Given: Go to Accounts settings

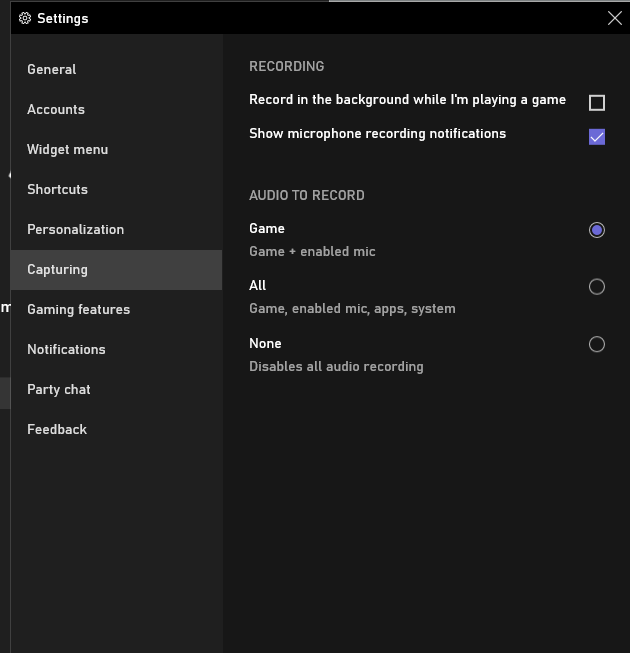Looking at the screenshot, I should click(x=56, y=110).
